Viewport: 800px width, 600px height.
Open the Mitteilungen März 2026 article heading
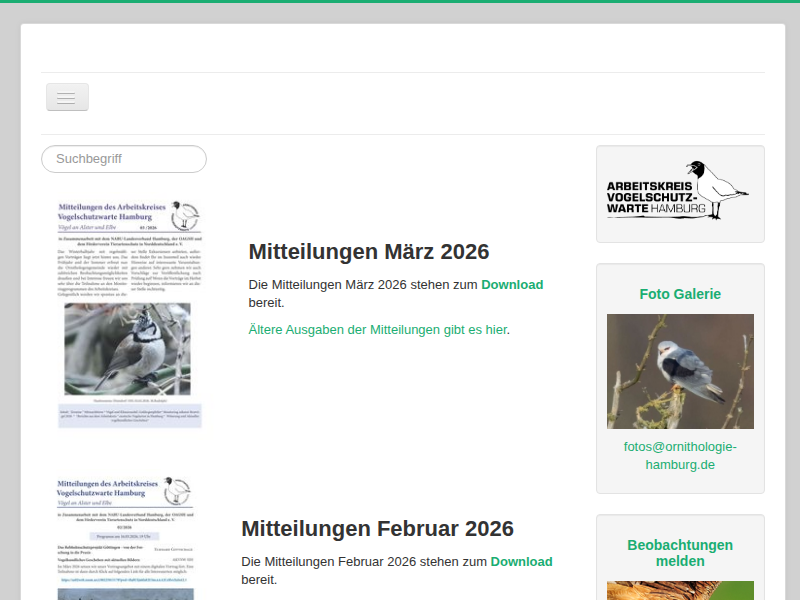click(368, 251)
